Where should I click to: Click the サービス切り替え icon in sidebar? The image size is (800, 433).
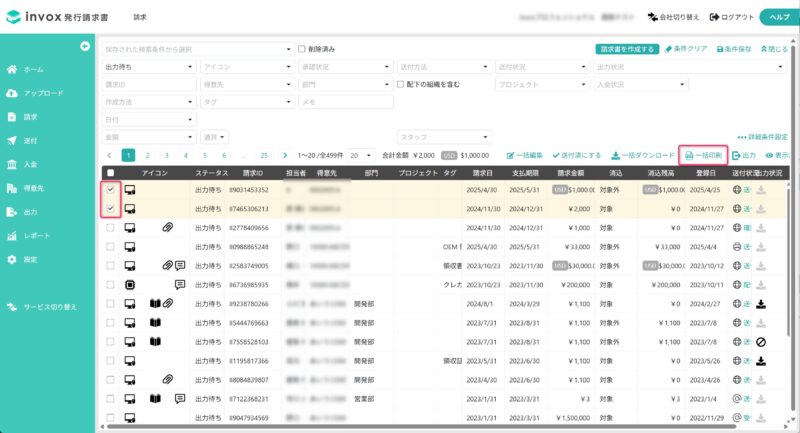[12, 307]
